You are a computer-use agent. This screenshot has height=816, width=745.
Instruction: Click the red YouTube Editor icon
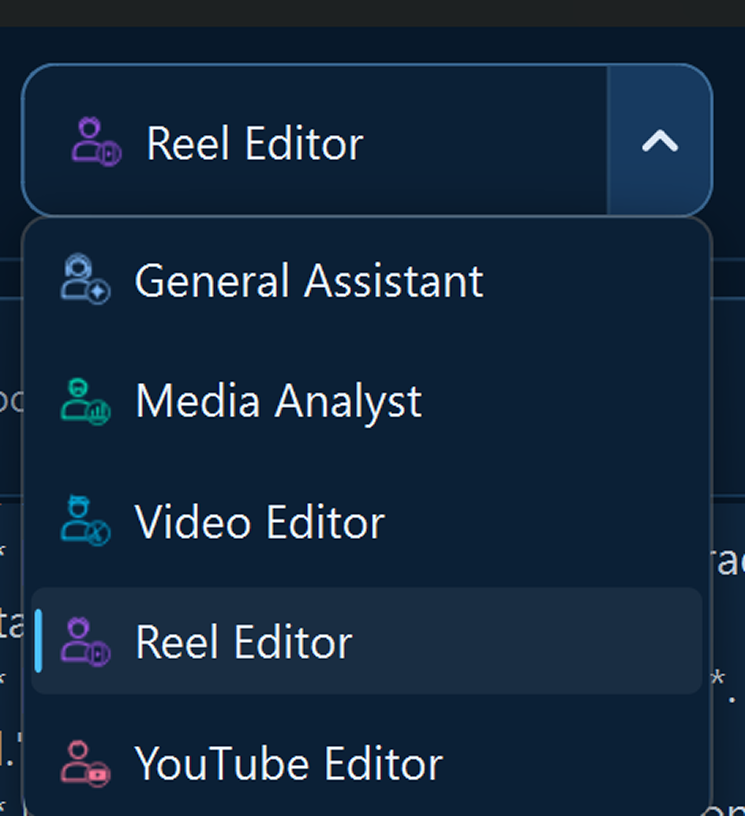[x=86, y=763]
